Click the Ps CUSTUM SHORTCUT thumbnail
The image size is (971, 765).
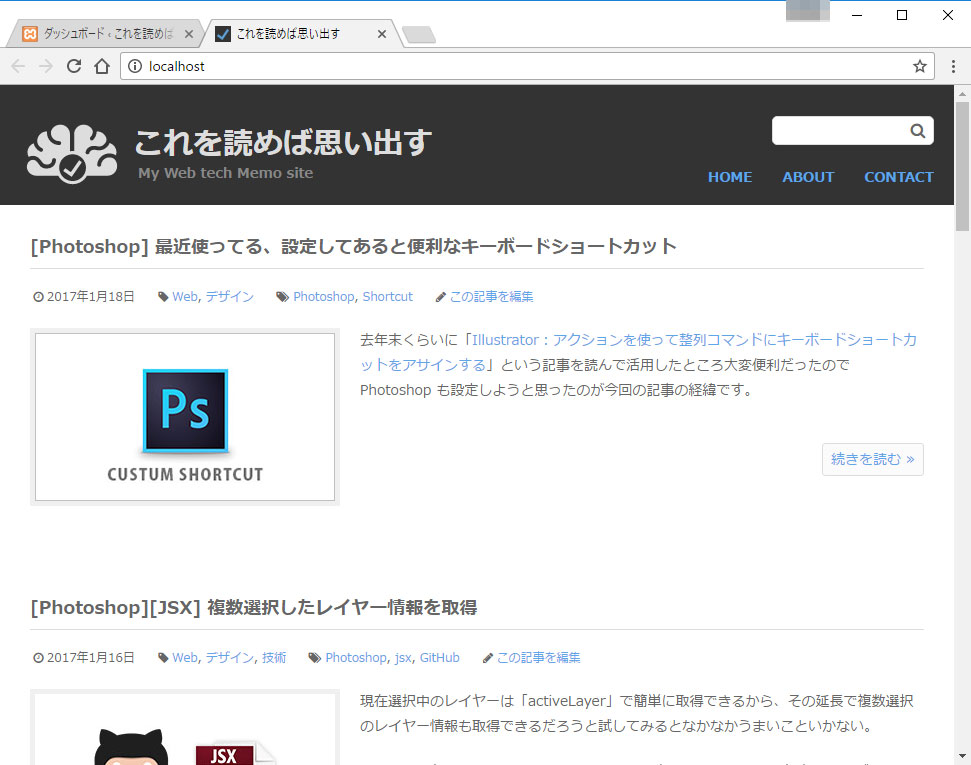point(185,417)
